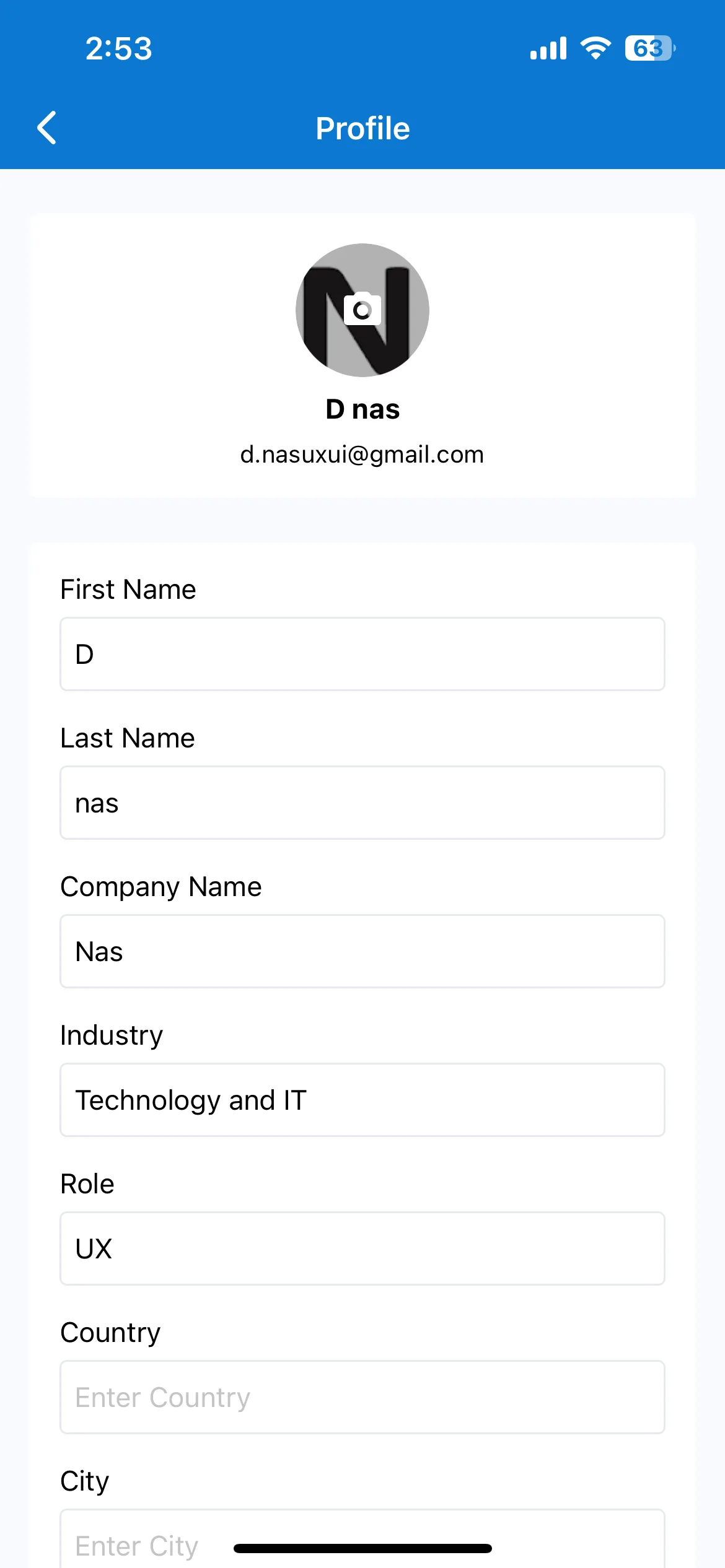Open the profile photo with N logo

click(362, 310)
